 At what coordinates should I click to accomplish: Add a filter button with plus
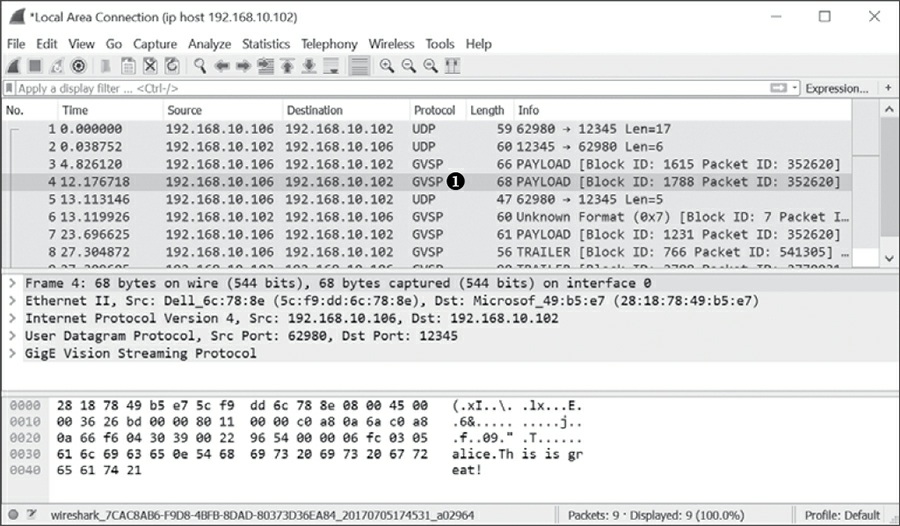click(x=888, y=88)
